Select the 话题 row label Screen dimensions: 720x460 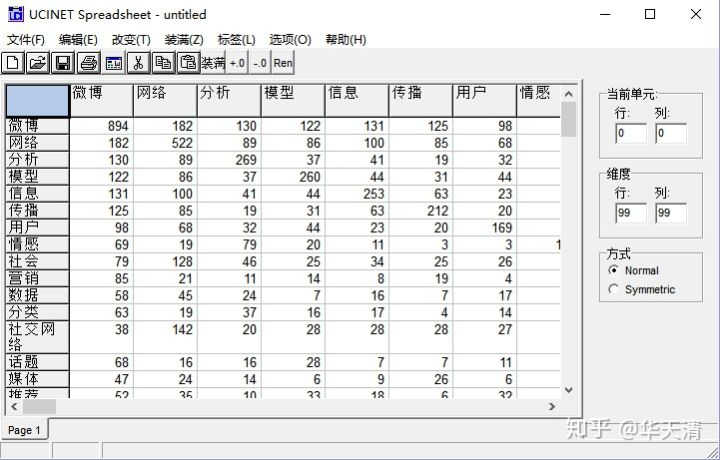[x=38, y=362]
